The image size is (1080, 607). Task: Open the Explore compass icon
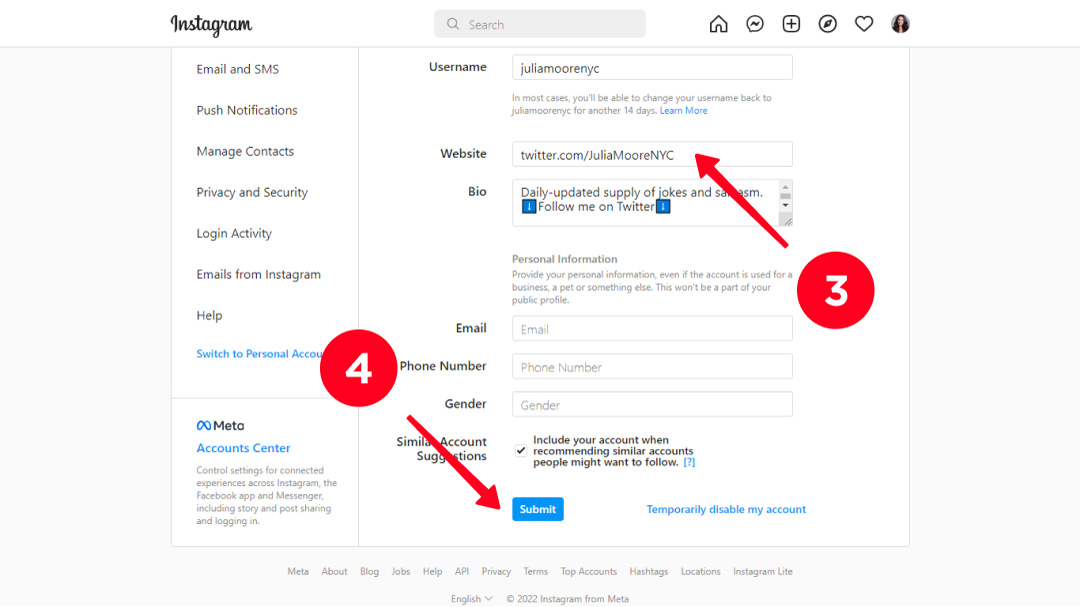pos(828,24)
